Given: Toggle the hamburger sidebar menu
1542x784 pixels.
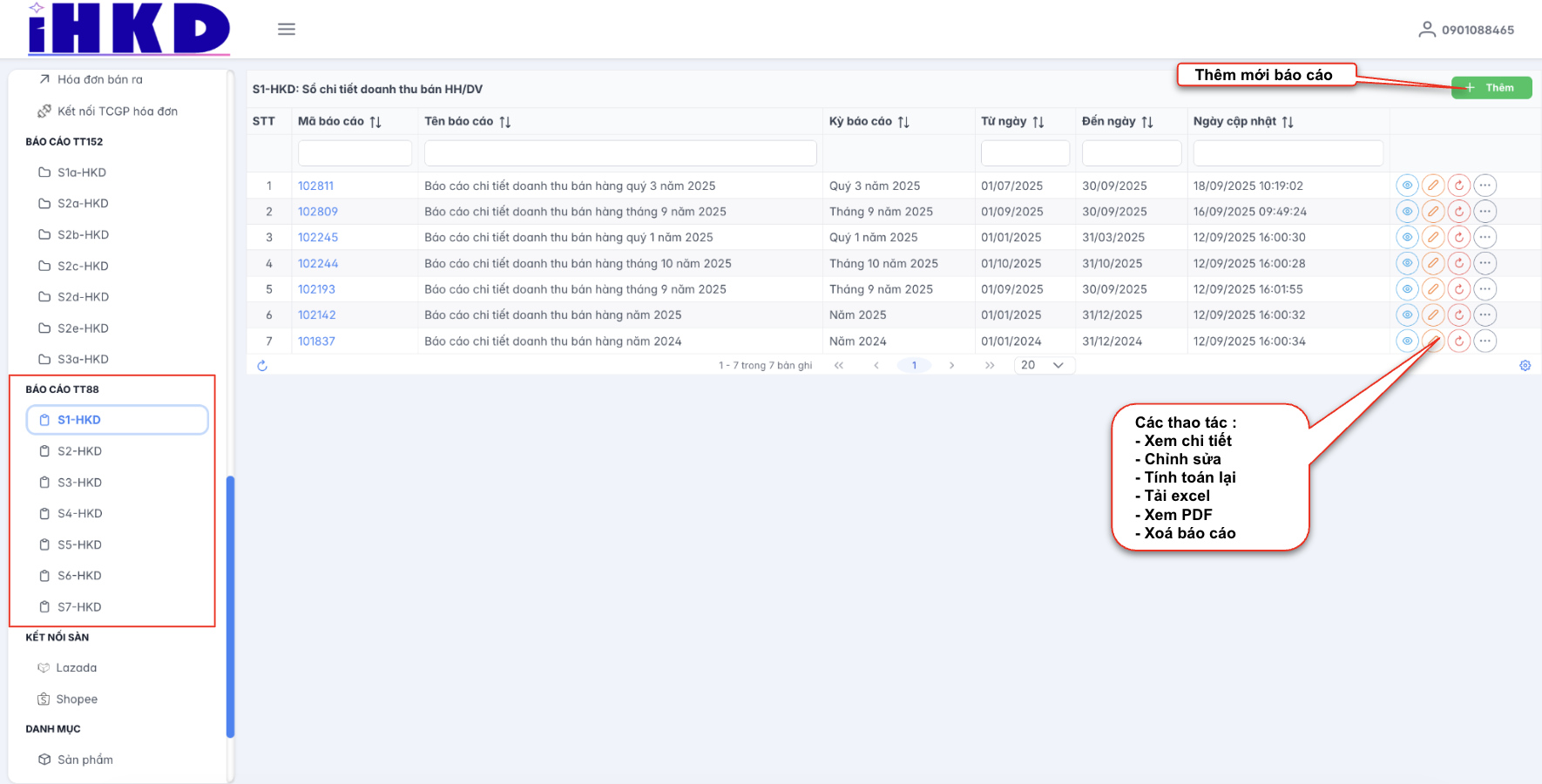Looking at the screenshot, I should tap(287, 30).
